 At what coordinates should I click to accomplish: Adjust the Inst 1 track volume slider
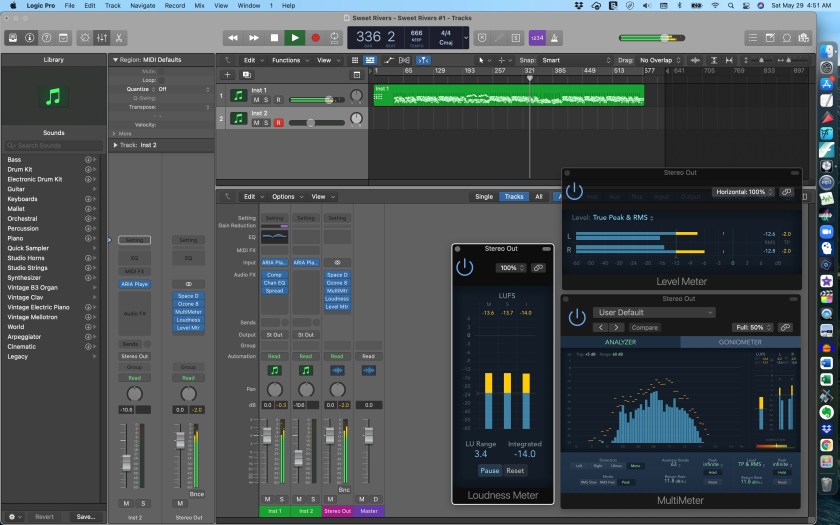pyautogui.click(x=317, y=100)
